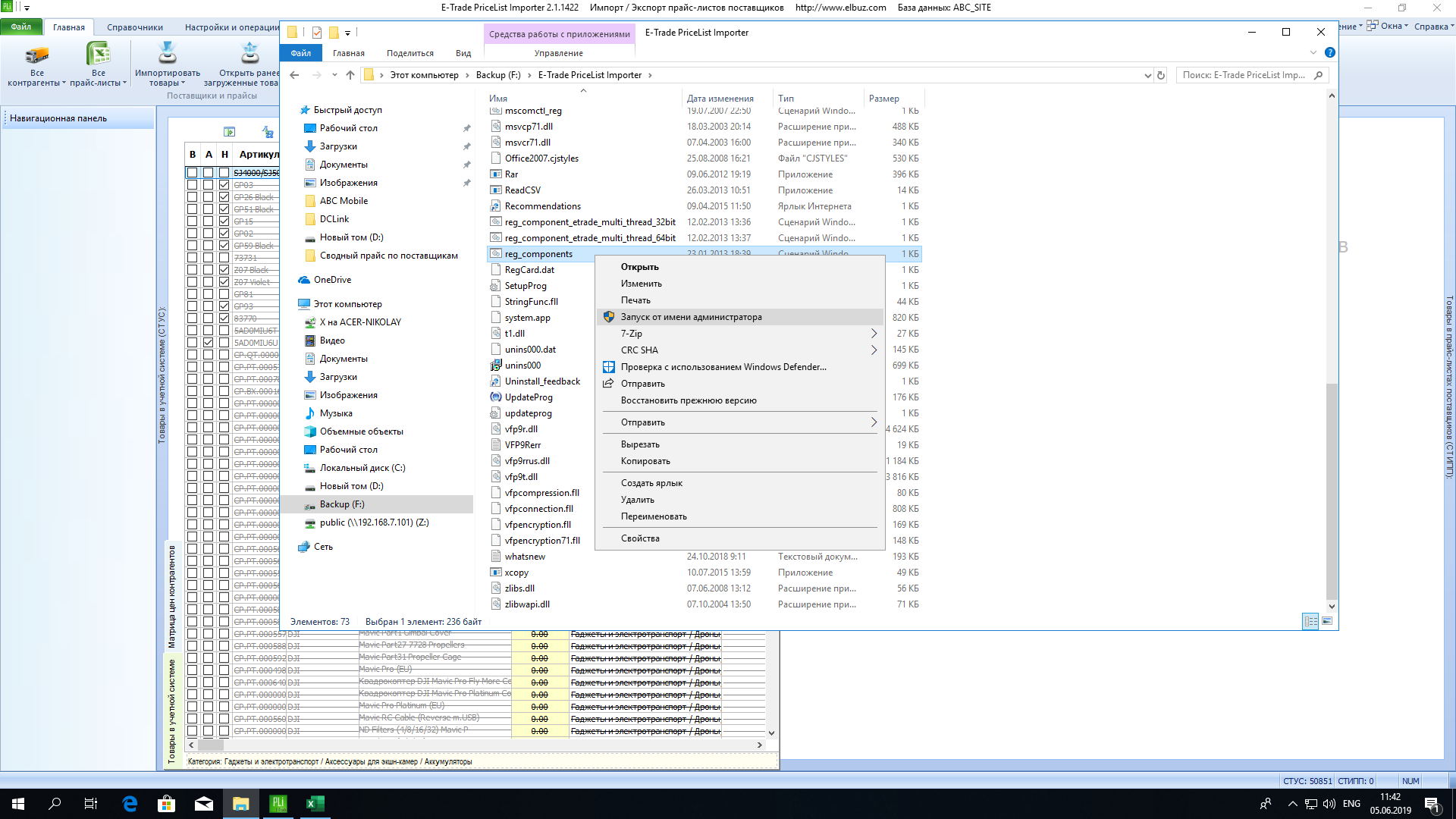1456x819 pixels.
Task: Open Explorer help question-mark icon
Action: pyautogui.click(x=1329, y=52)
